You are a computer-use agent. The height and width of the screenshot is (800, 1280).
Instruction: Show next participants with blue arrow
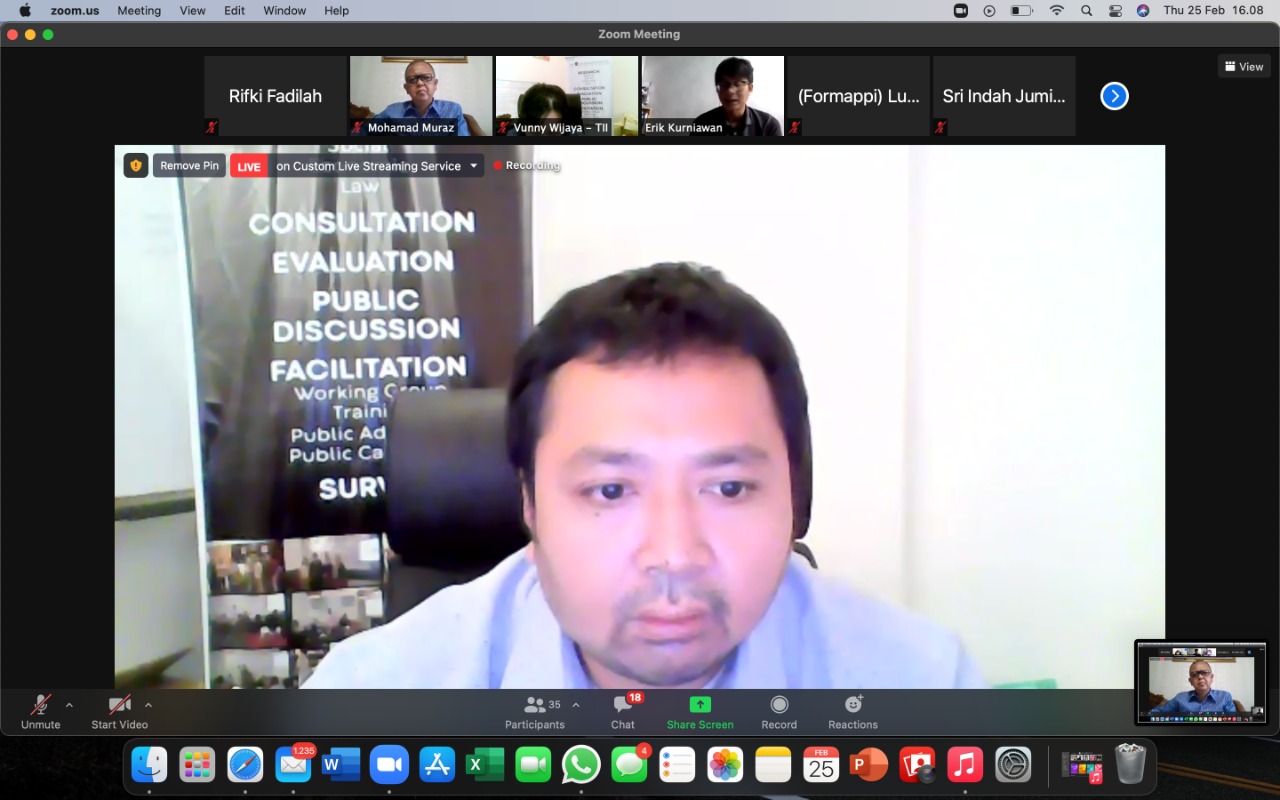pyautogui.click(x=1114, y=96)
